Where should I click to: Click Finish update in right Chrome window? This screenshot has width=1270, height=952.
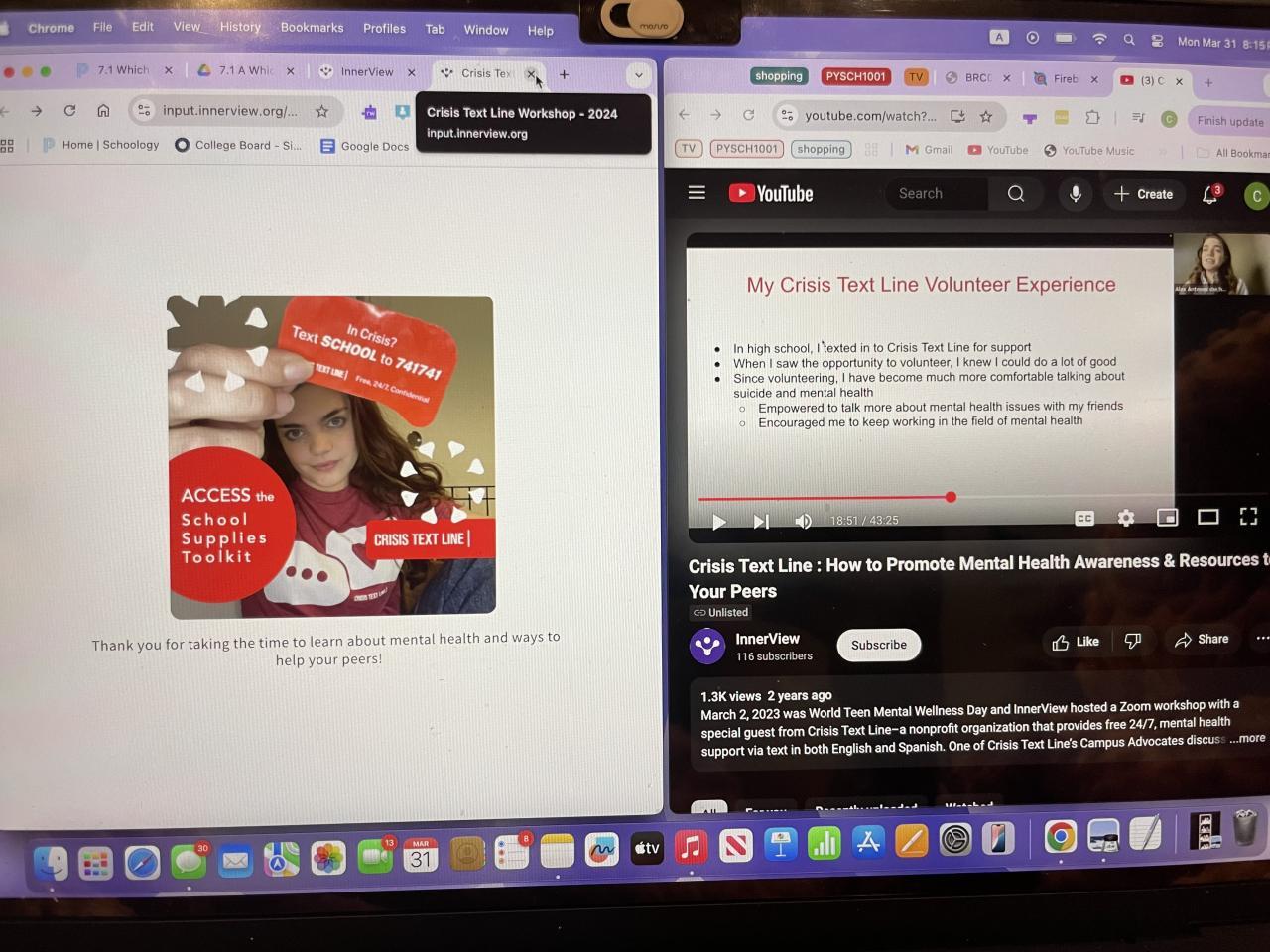click(1229, 121)
